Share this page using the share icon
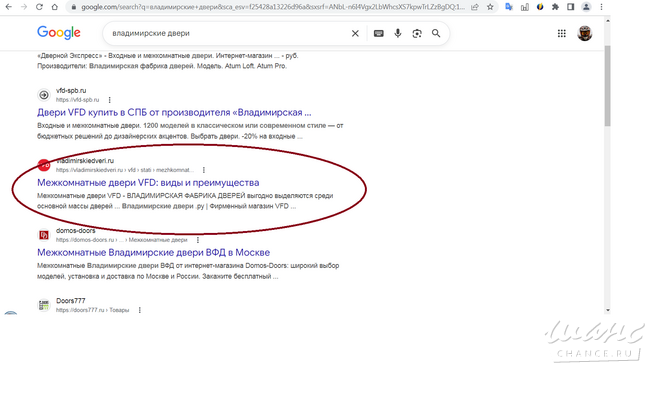670x393 pixels. (x=475, y=7)
